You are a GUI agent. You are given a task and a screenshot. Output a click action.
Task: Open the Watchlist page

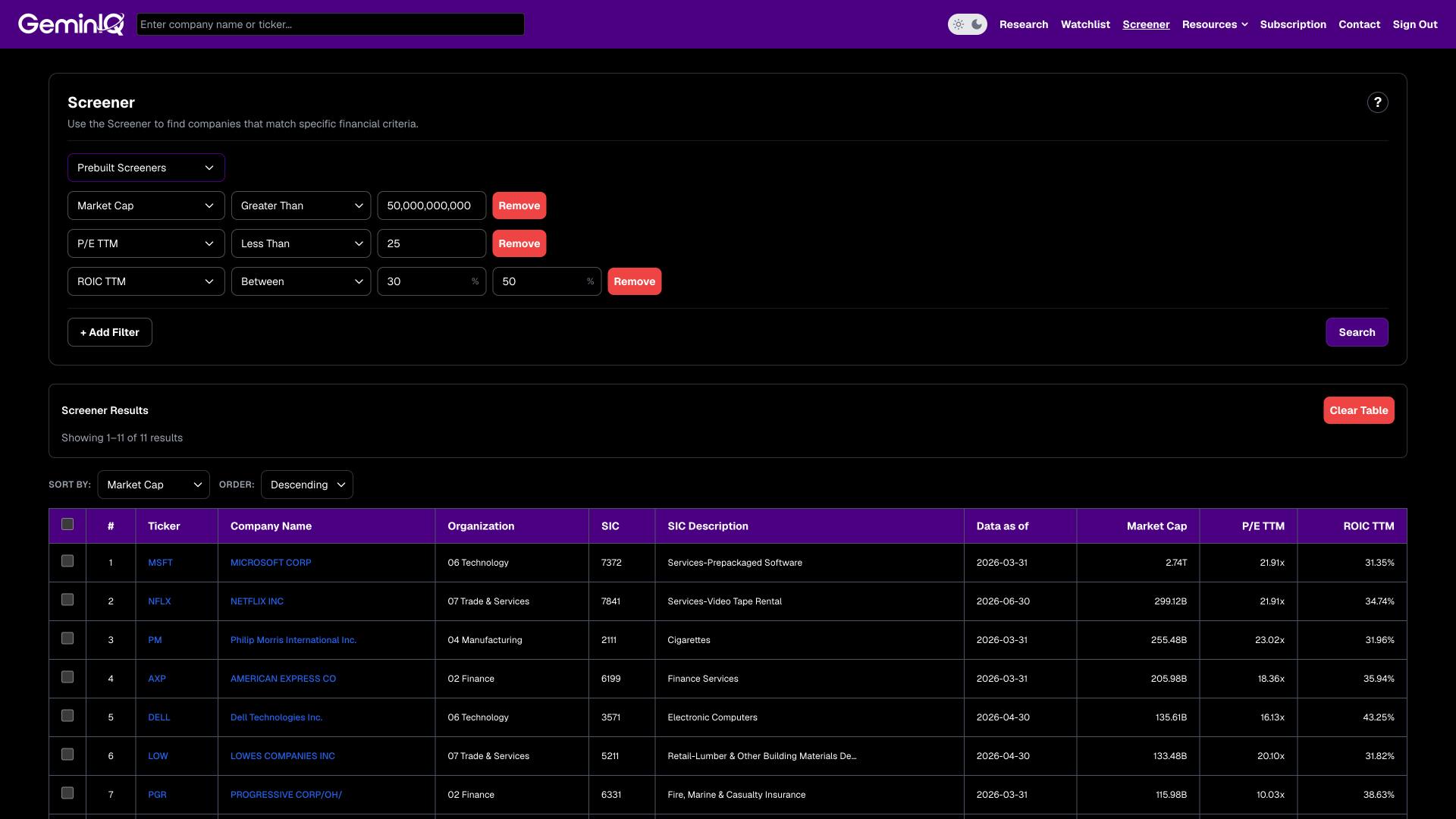coord(1085,24)
